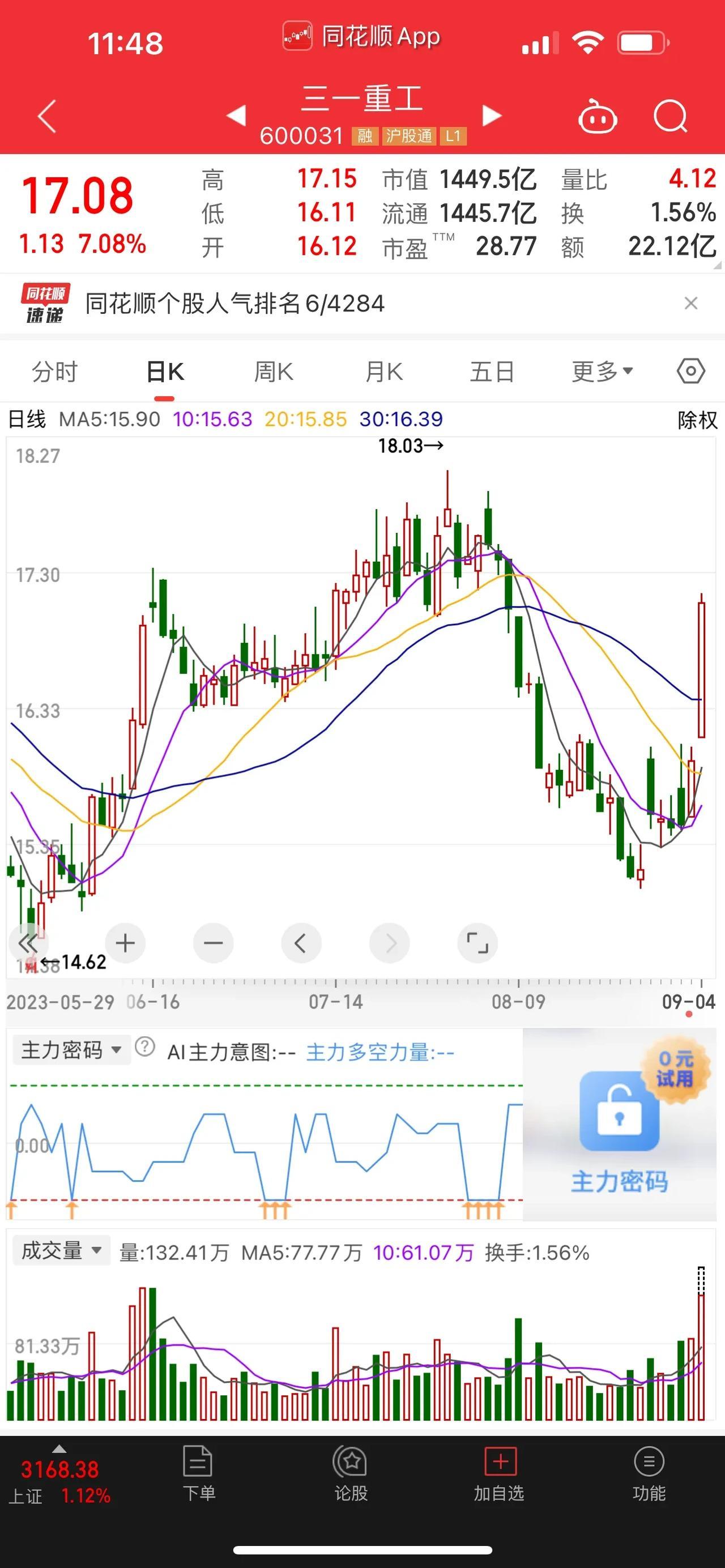Tap the 融 margin tag

tap(365, 136)
